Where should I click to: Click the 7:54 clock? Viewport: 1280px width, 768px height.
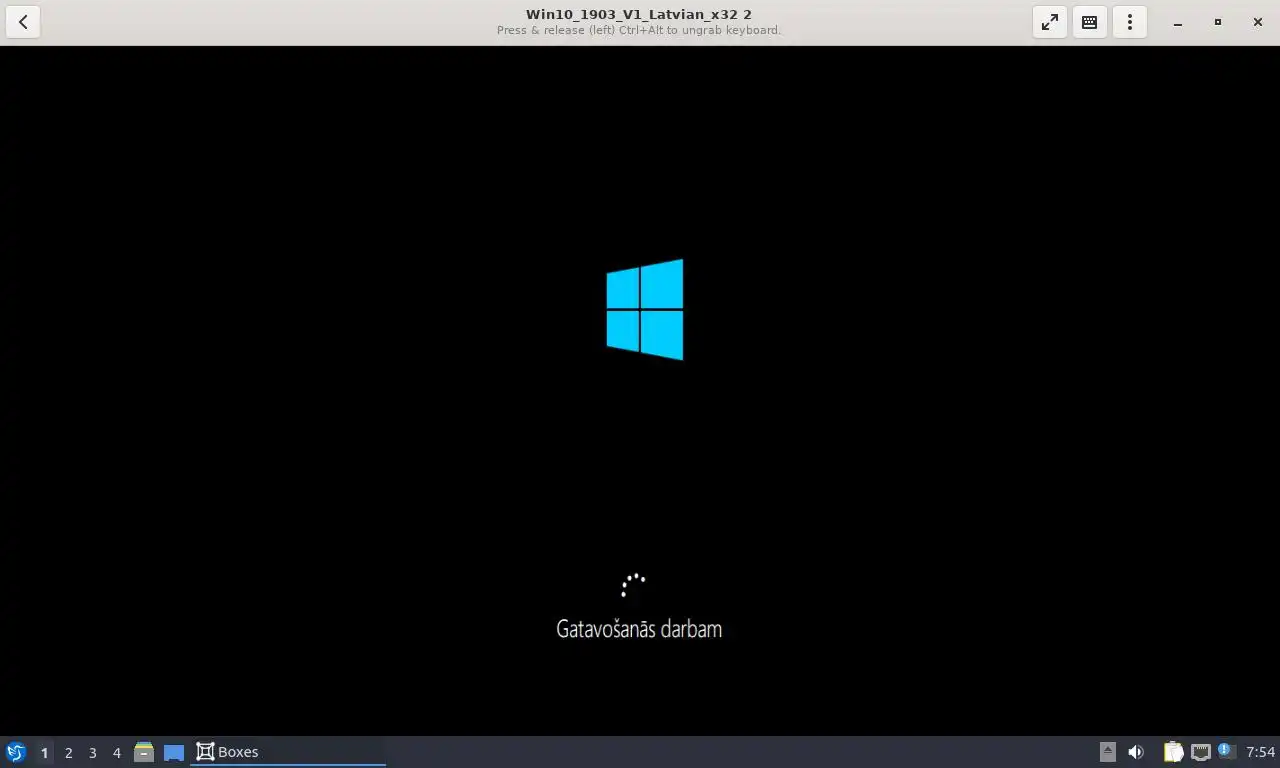1260,752
